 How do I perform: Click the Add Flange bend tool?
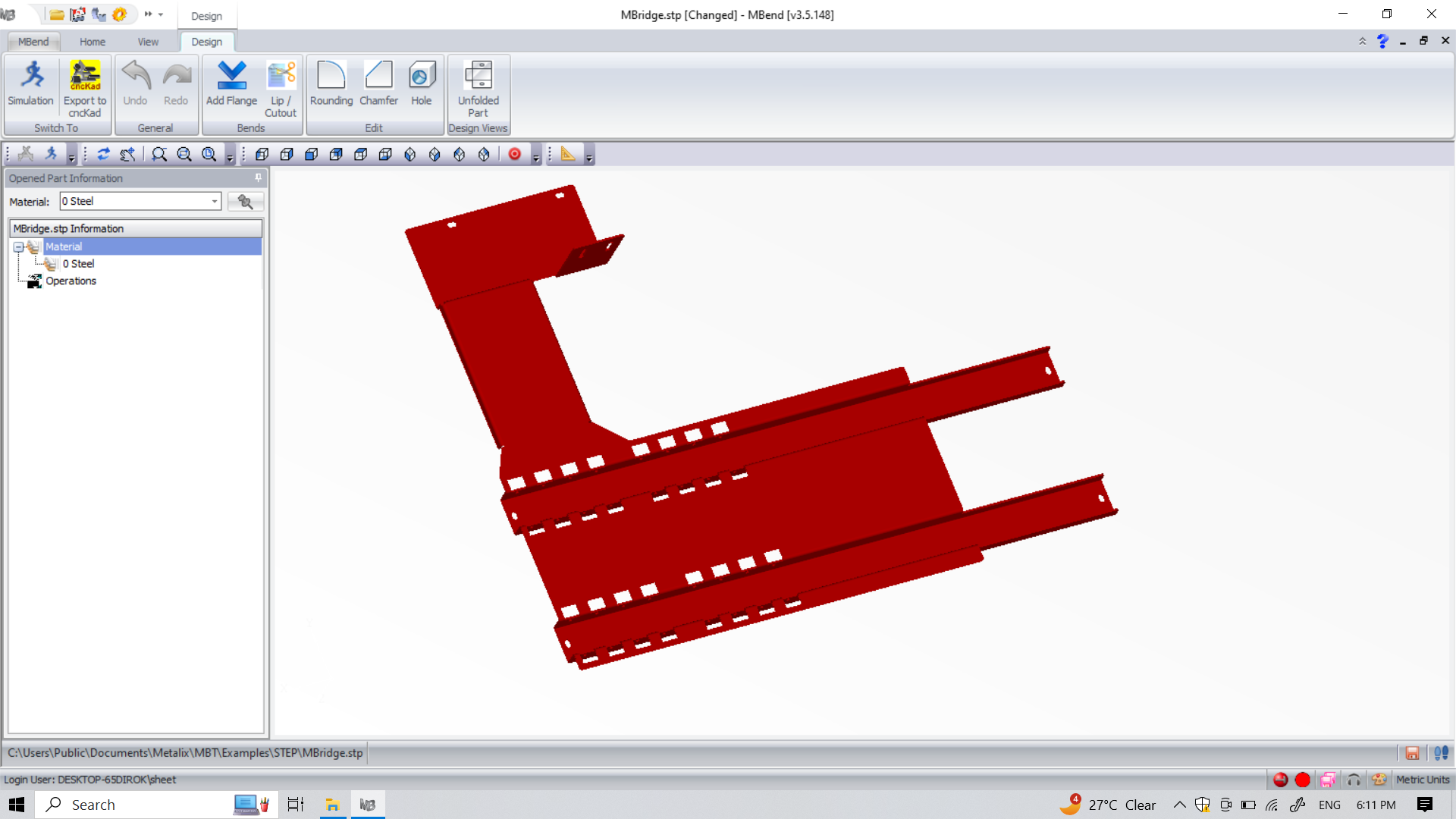(x=231, y=83)
